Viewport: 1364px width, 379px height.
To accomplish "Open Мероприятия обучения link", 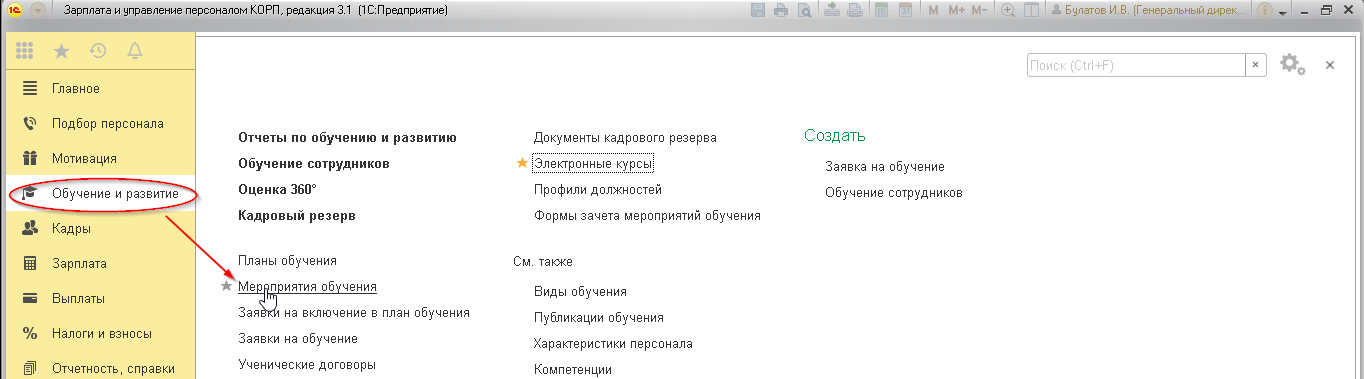I will click(307, 286).
